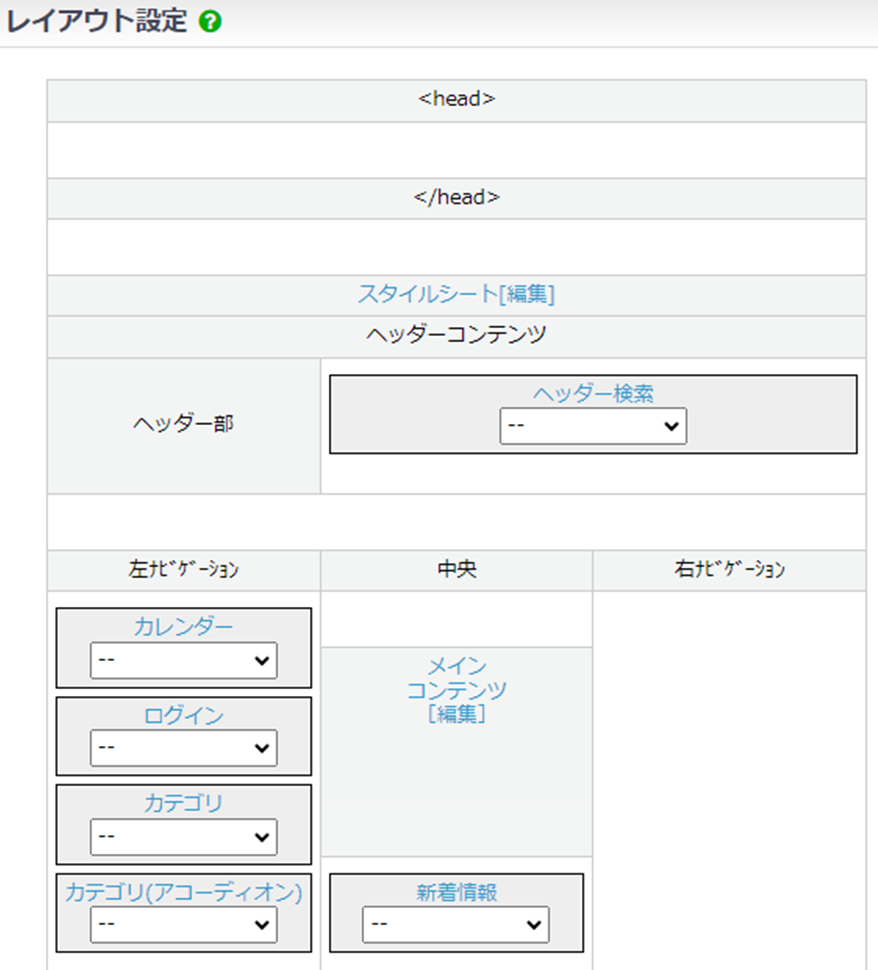Click the empty area under <head>
This screenshot has height=970, width=878.
coord(456,150)
